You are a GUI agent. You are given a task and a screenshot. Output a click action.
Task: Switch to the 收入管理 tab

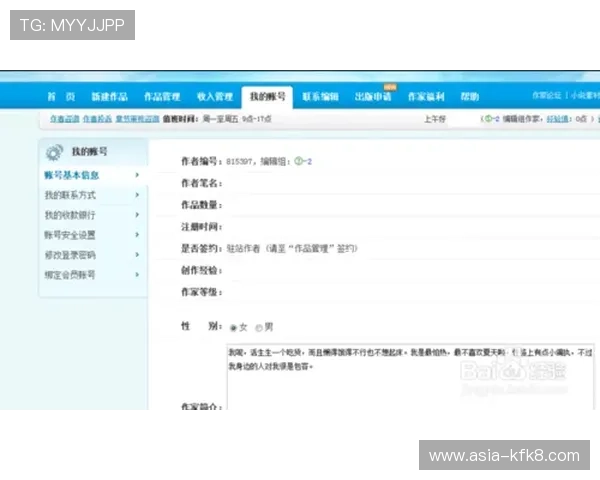[215, 96]
